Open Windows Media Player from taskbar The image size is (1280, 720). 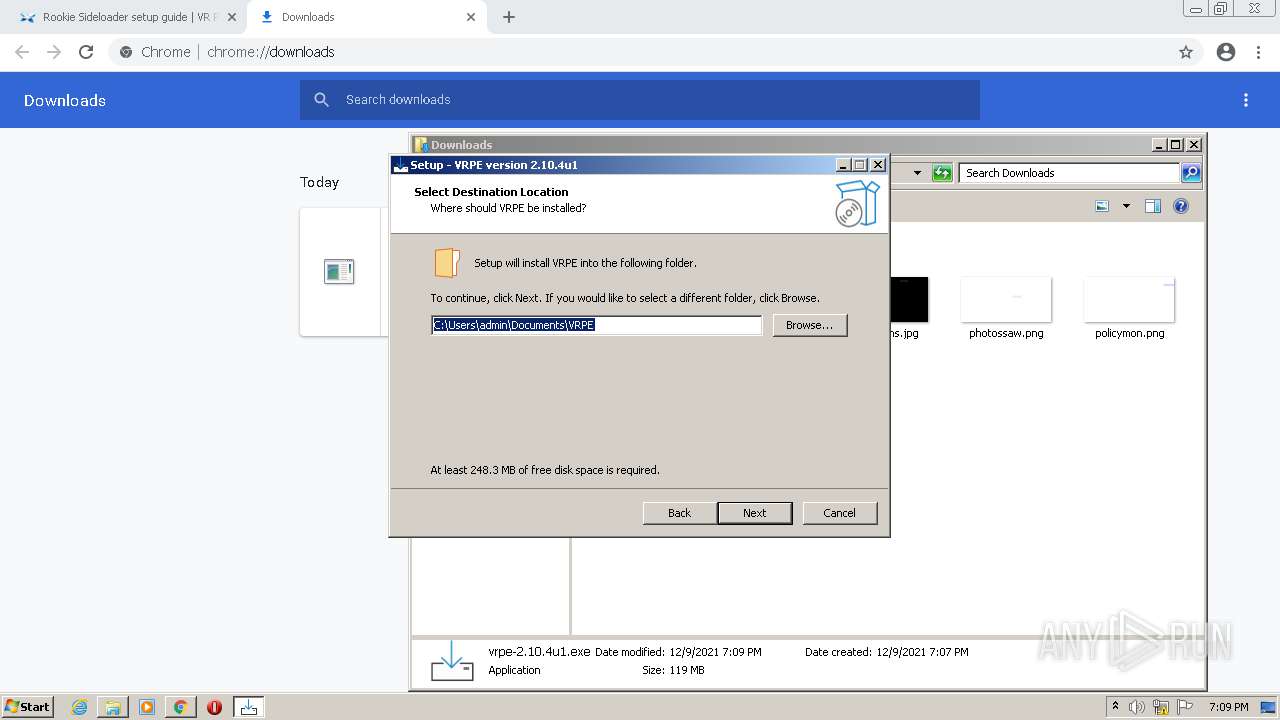point(147,707)
